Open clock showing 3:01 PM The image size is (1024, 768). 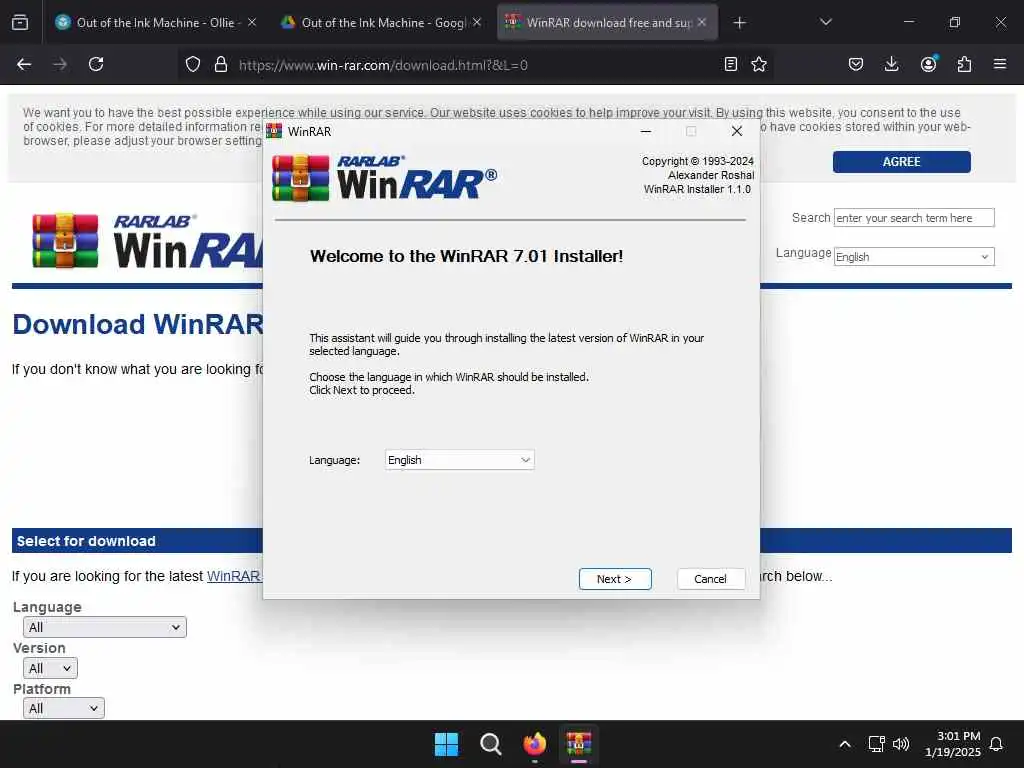[x=953, y=744]
